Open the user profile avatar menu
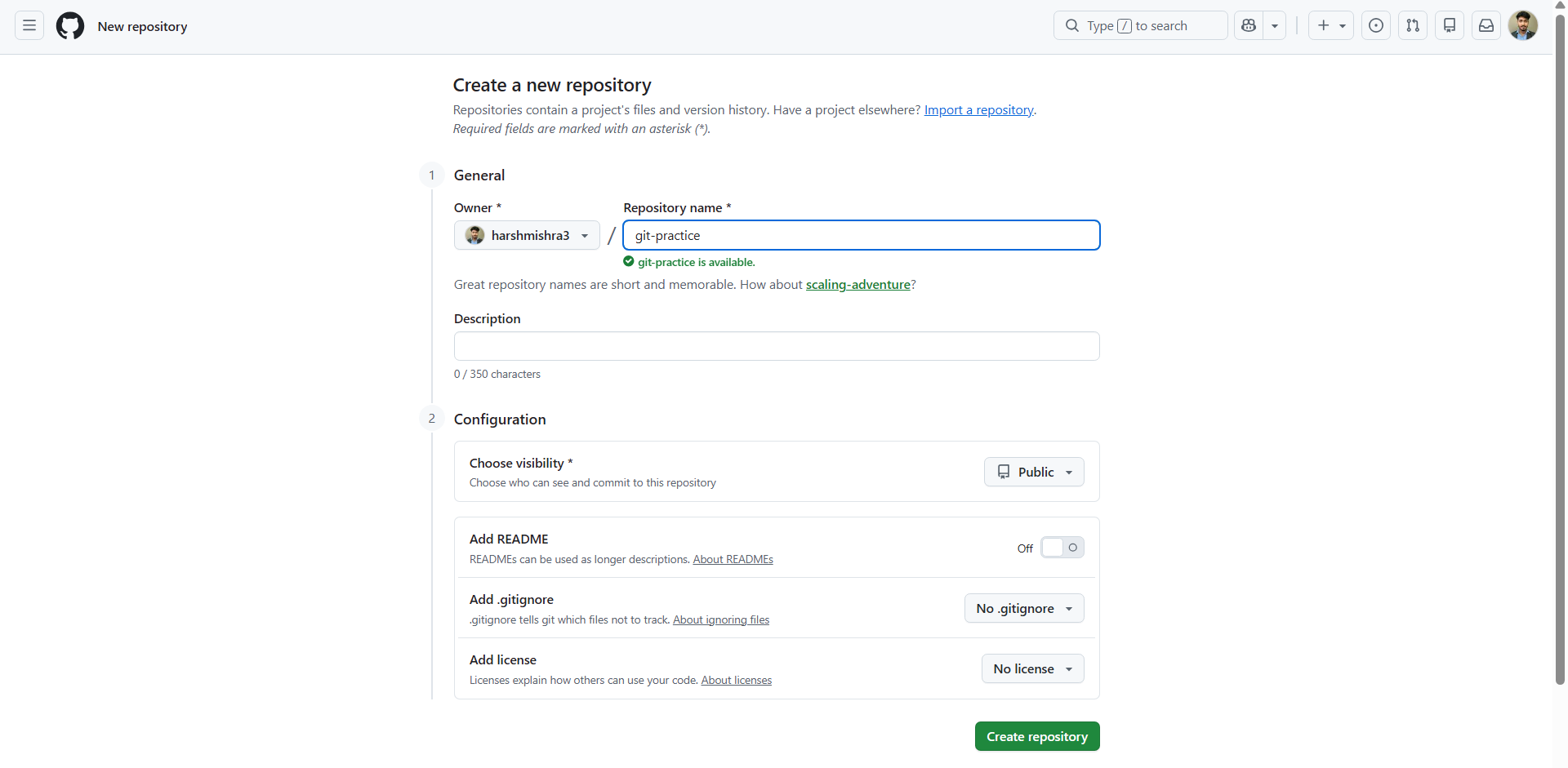This screenshot has height=768, width=1568. (x=1523, y=26)
